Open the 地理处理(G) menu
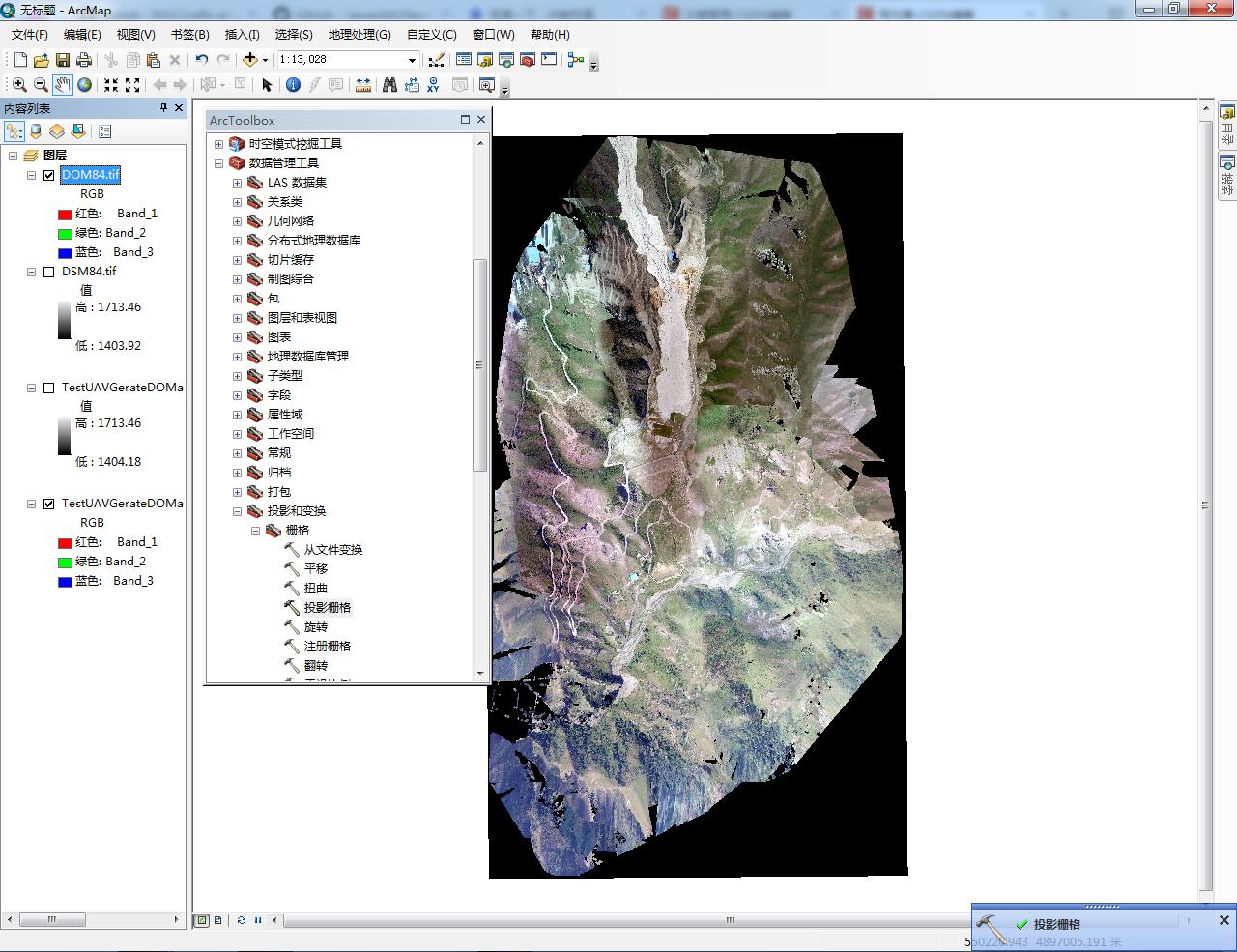Viewport: 1237px width, 952px height. [360, 34]
